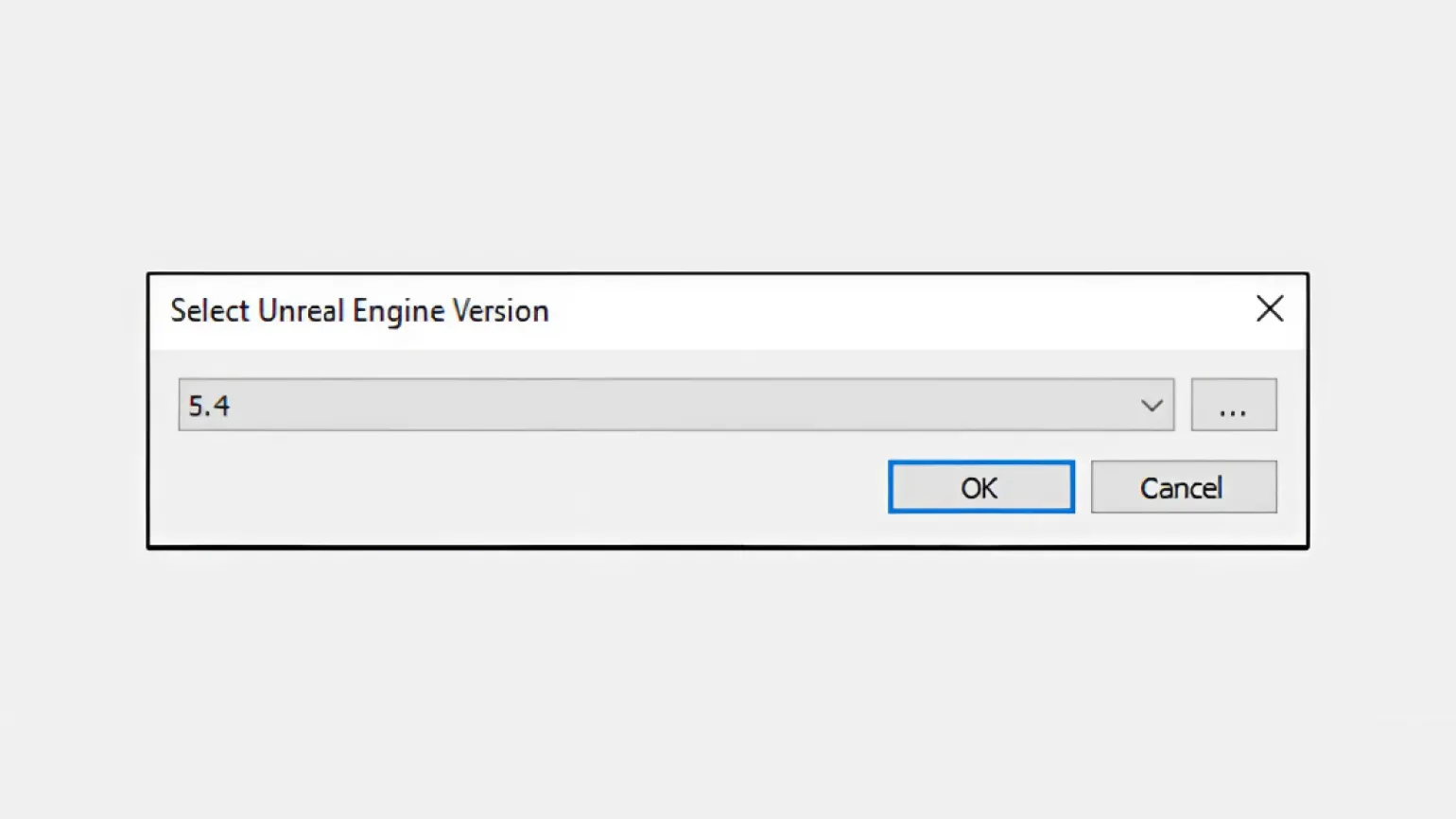1456x819 pixels.
Task: Open the engine version dropdown arrow
Action: click(1151, 406)
